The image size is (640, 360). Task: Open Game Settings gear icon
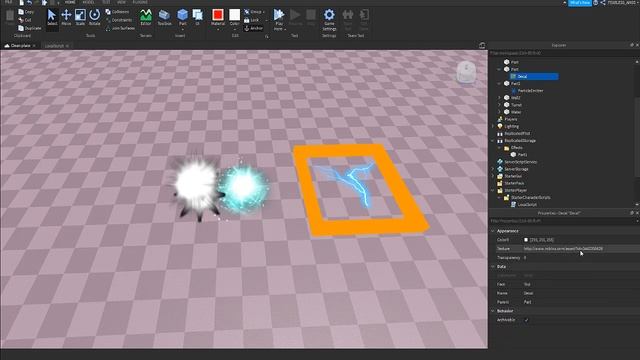click(329, 19)
